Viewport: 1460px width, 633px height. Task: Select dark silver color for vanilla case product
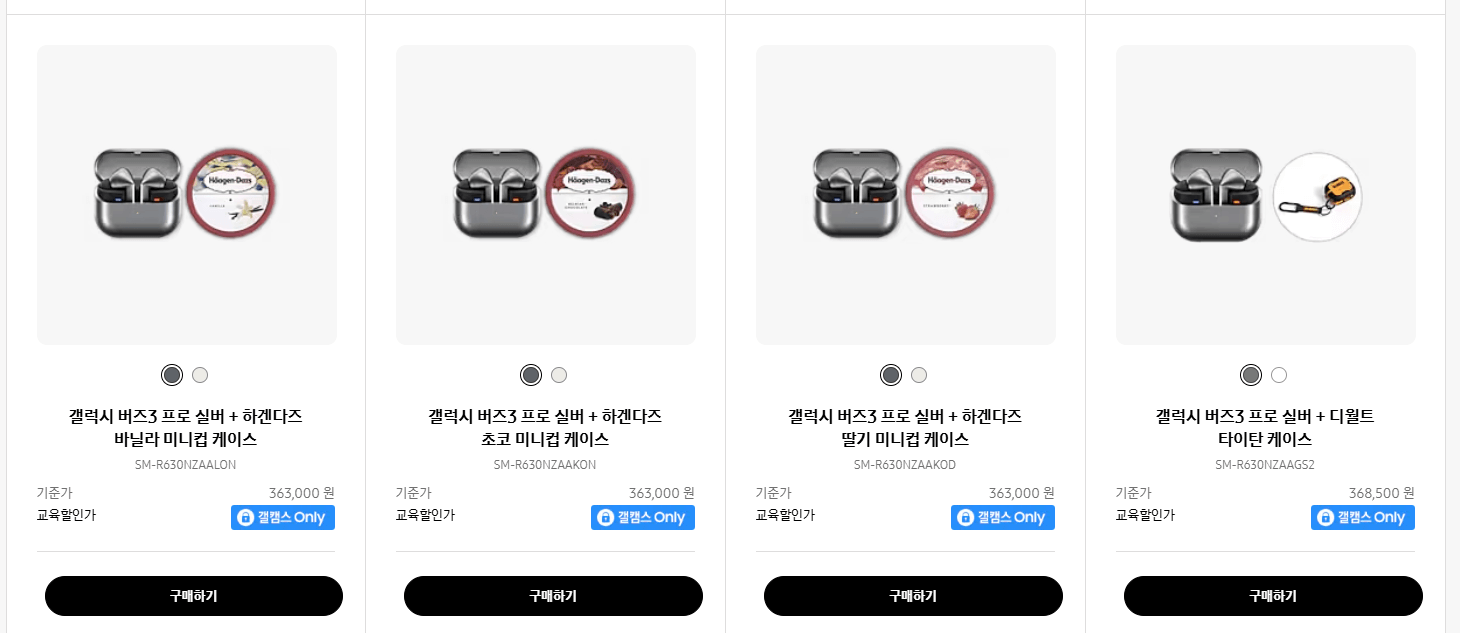(x=172, y=375)
